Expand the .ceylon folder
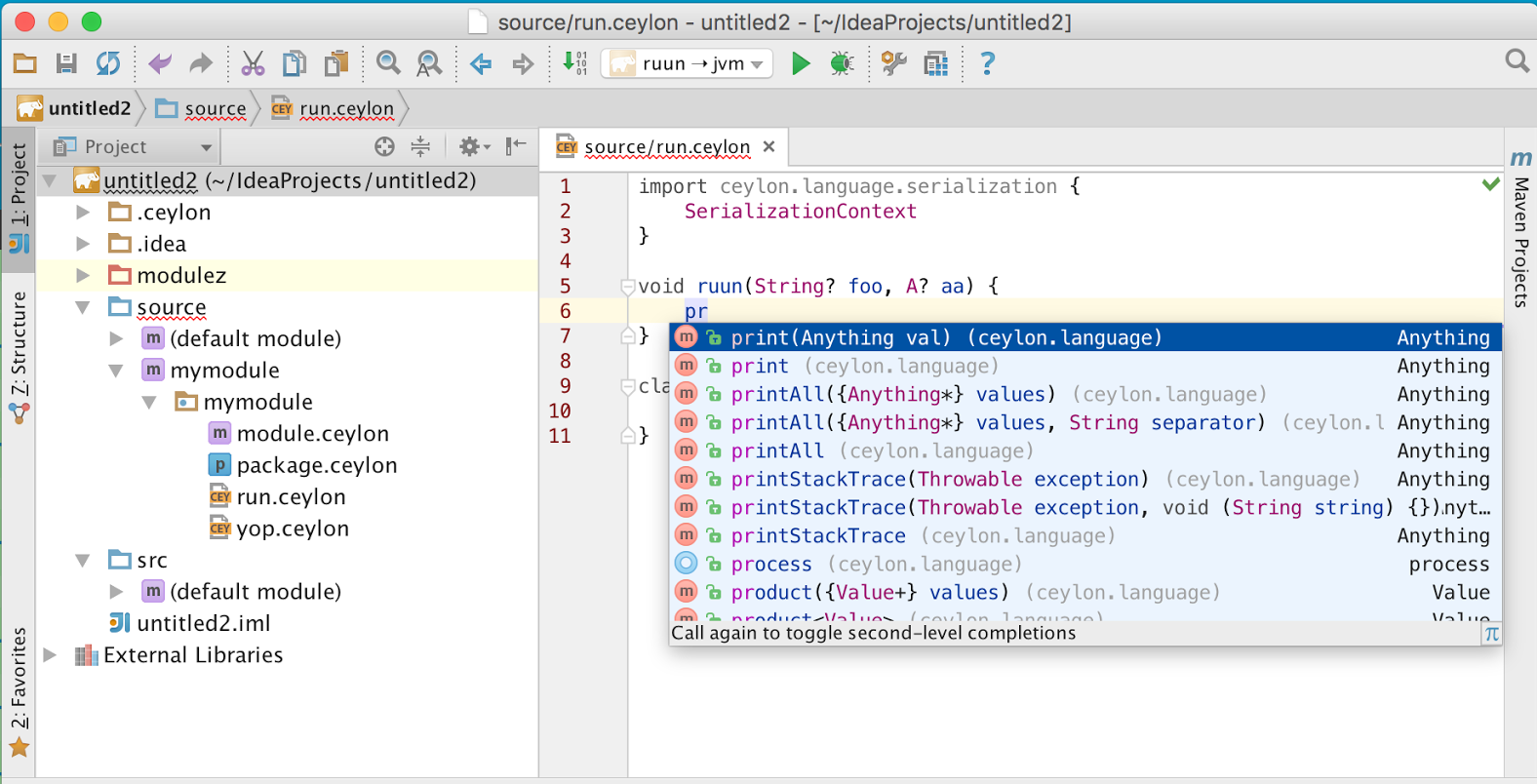Viewport: 1537px width, 784px height. (x=83, y=213)
